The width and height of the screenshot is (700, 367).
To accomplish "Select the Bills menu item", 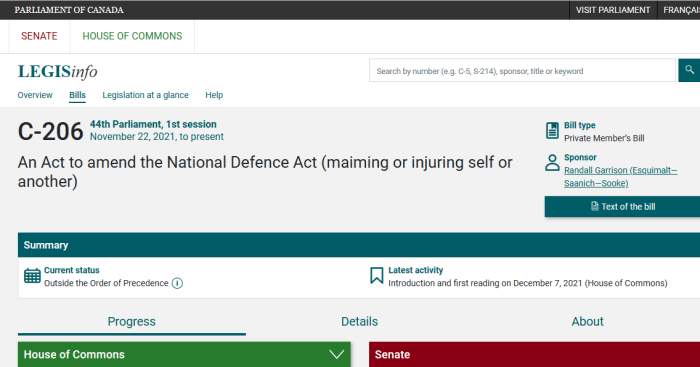I will click(x=77, y=95).
